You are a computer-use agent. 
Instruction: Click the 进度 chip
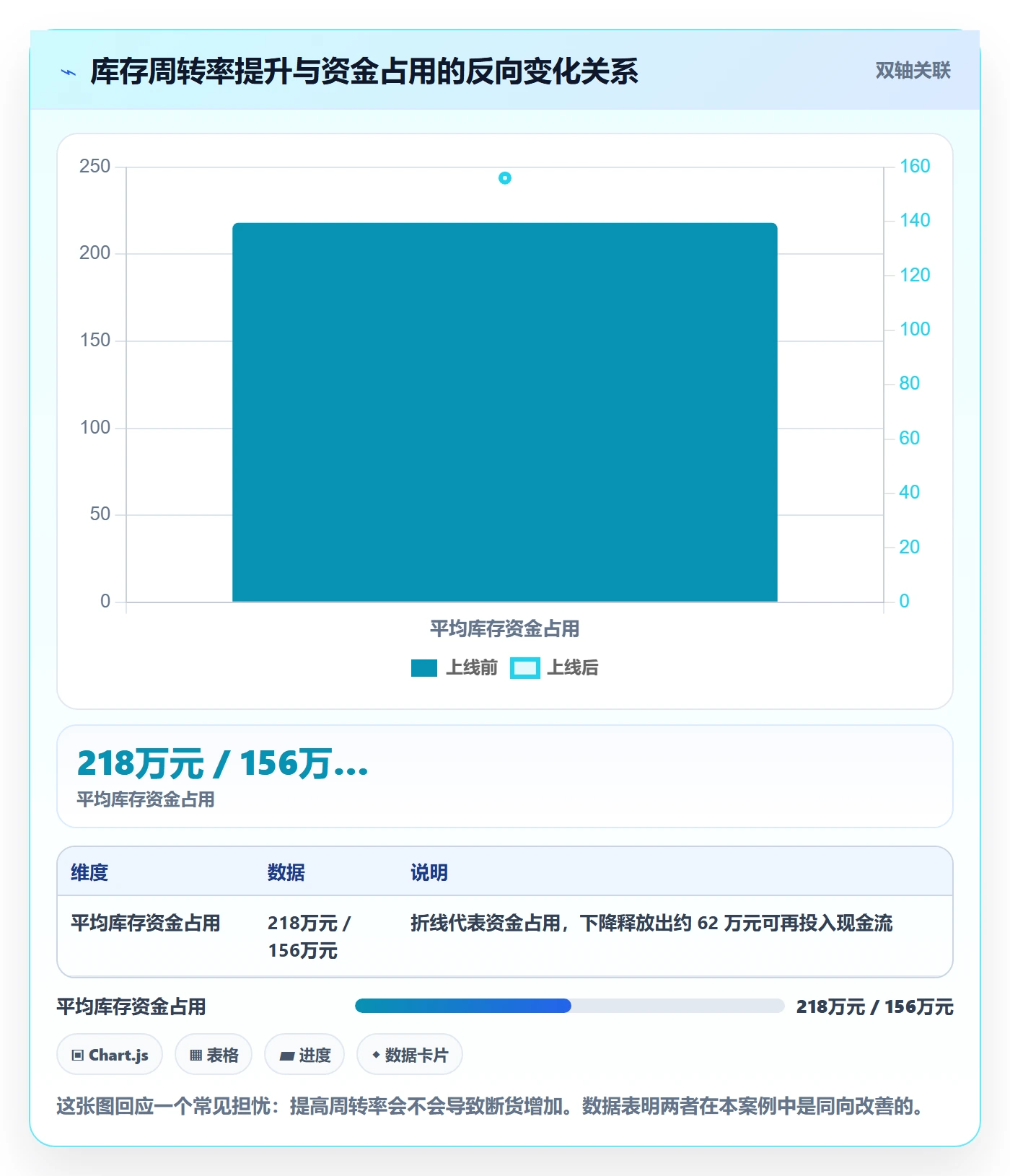[304, 1055]
